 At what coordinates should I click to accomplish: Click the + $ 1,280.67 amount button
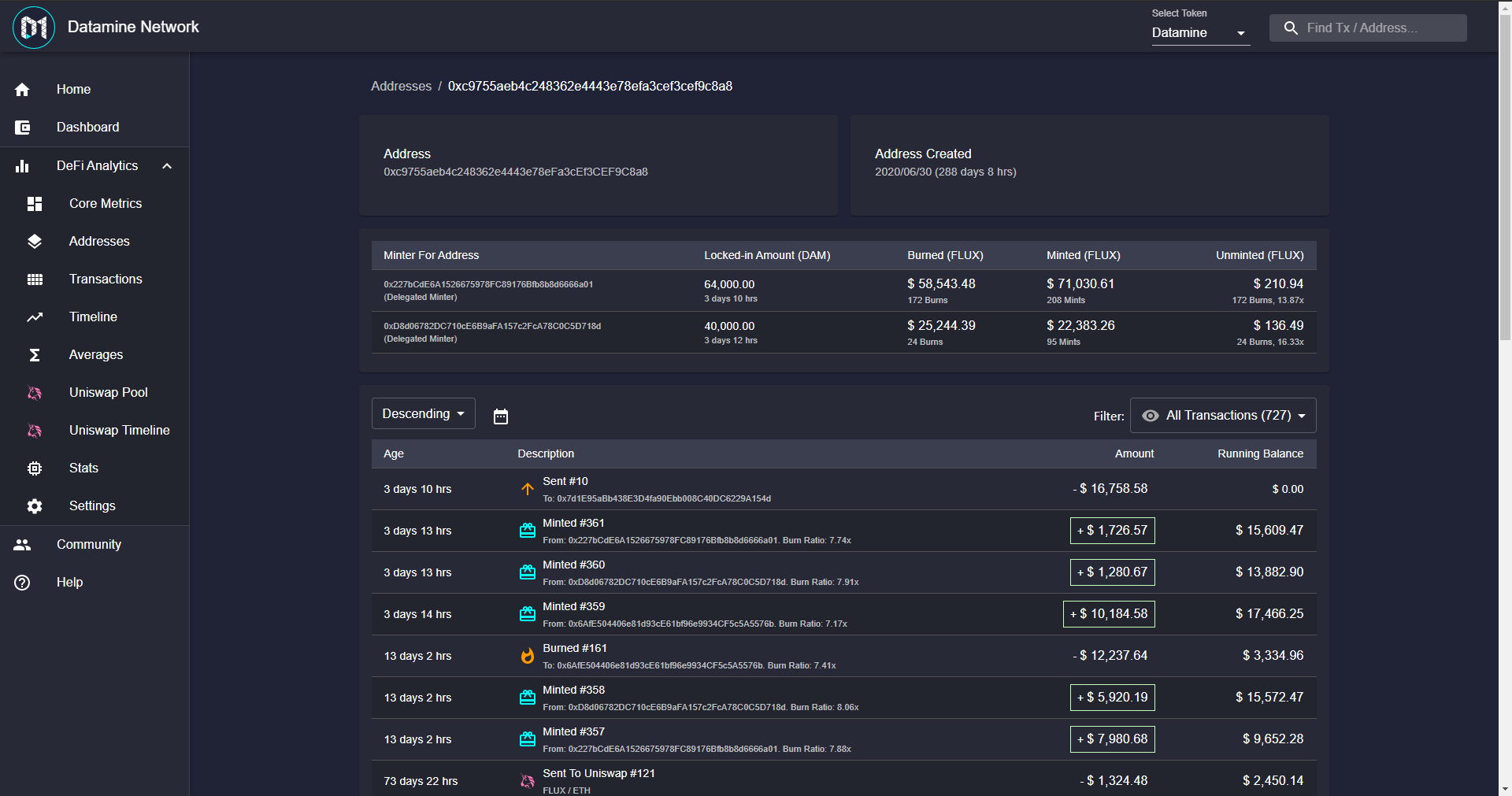(1112, 572)
